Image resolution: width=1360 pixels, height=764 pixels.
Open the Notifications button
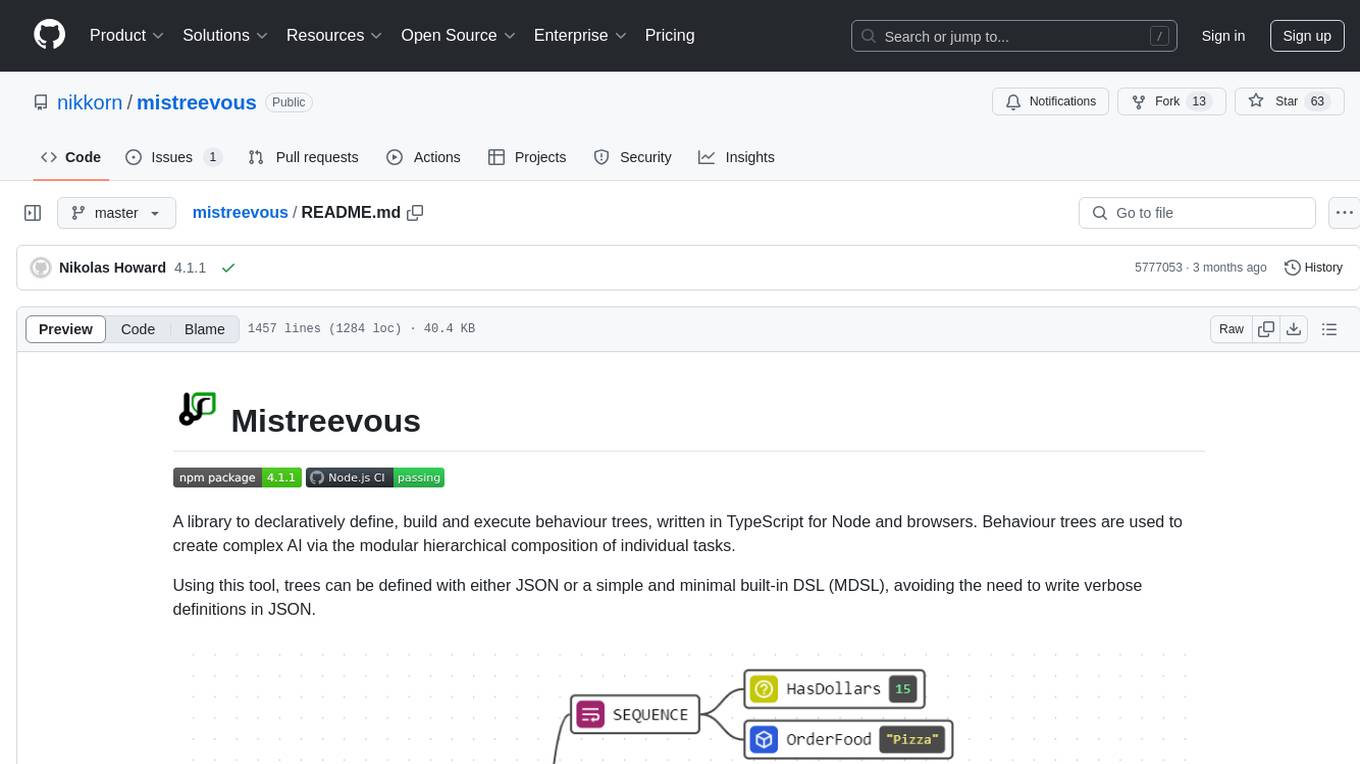[1050, 101]
